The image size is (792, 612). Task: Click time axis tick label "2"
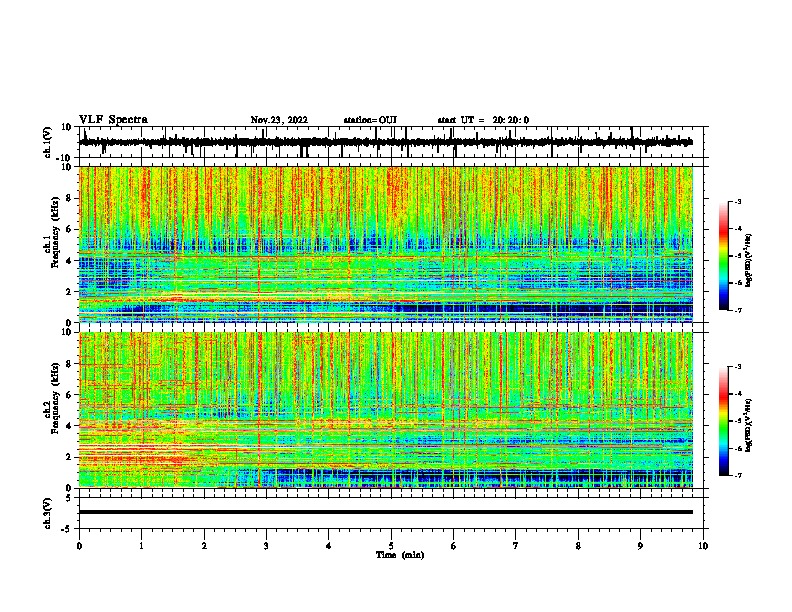204,546
